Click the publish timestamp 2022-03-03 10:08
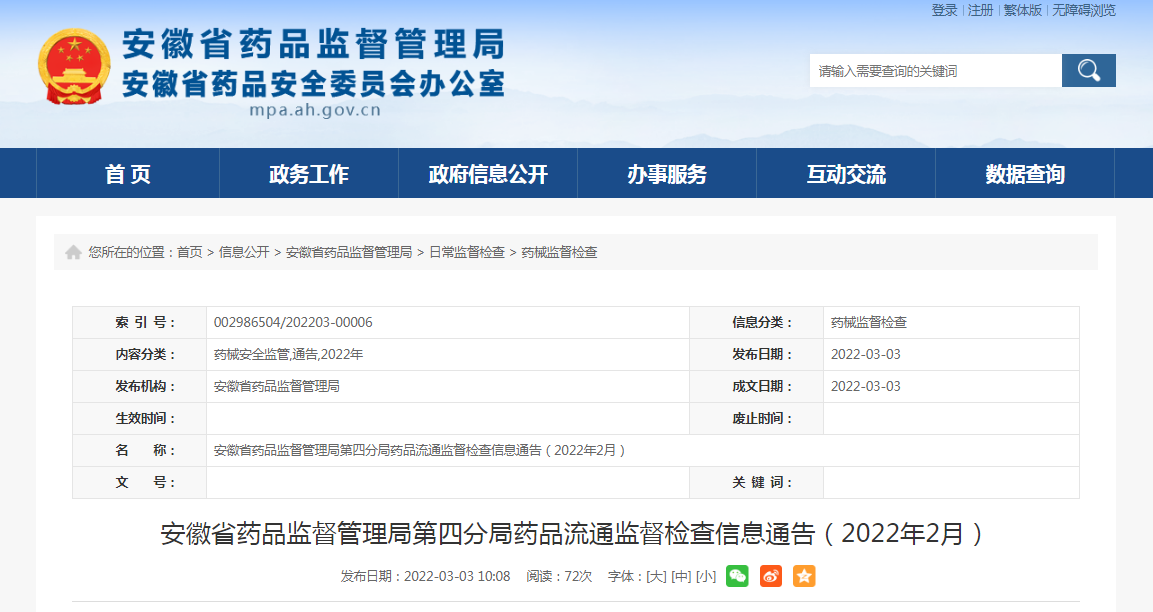Screen dimensions: 1153x612 [457, 576]
